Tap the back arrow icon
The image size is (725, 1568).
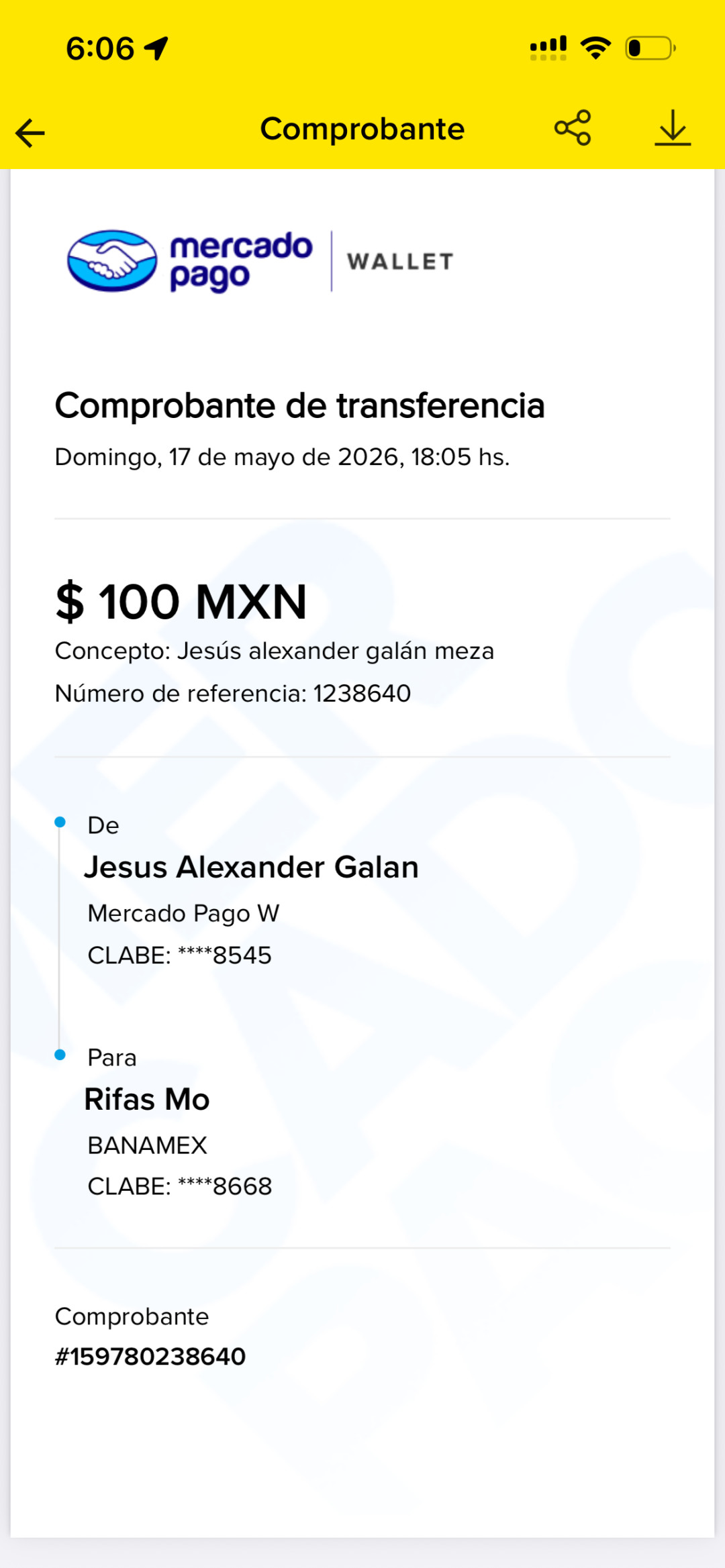(30, 132)
